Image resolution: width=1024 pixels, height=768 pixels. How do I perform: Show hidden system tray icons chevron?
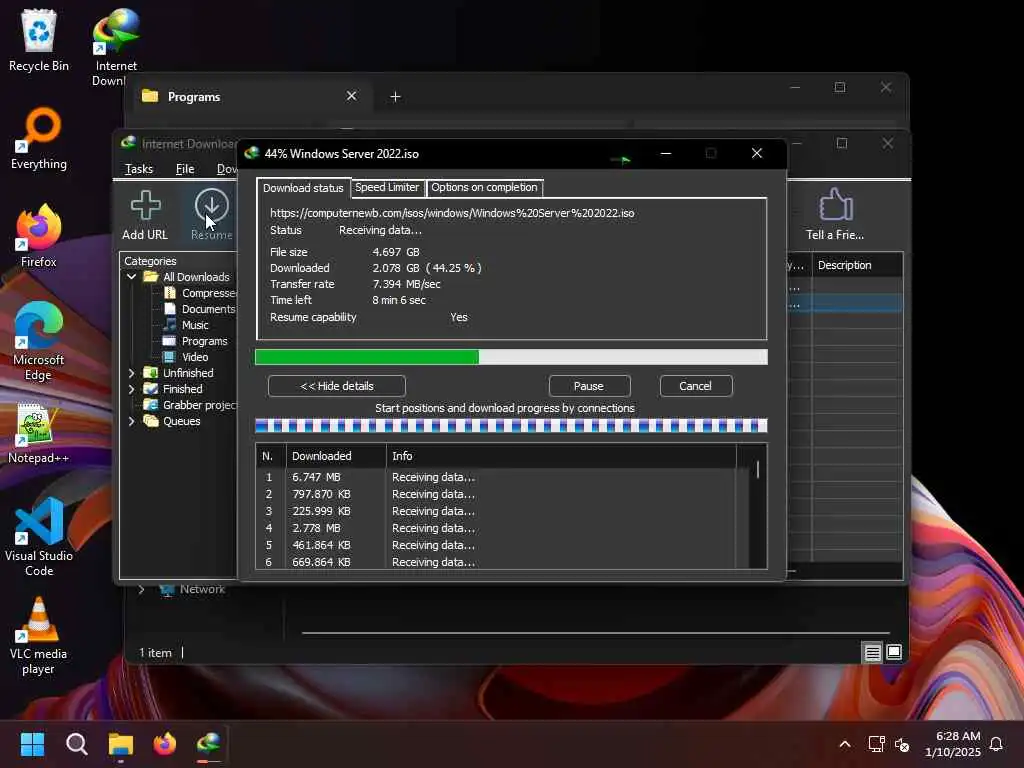[x=844, y=744]
